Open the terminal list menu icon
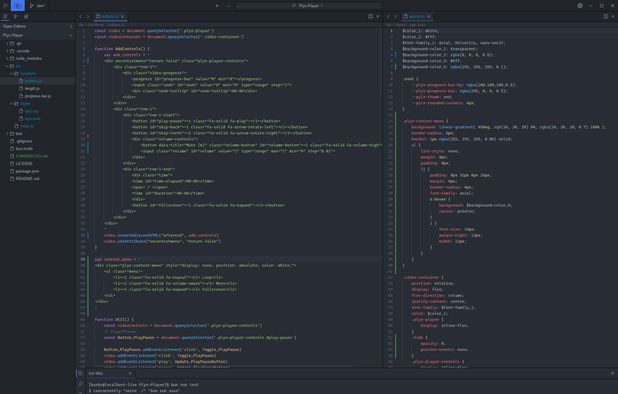Screen dimensions: 618x394 (80, 373)
